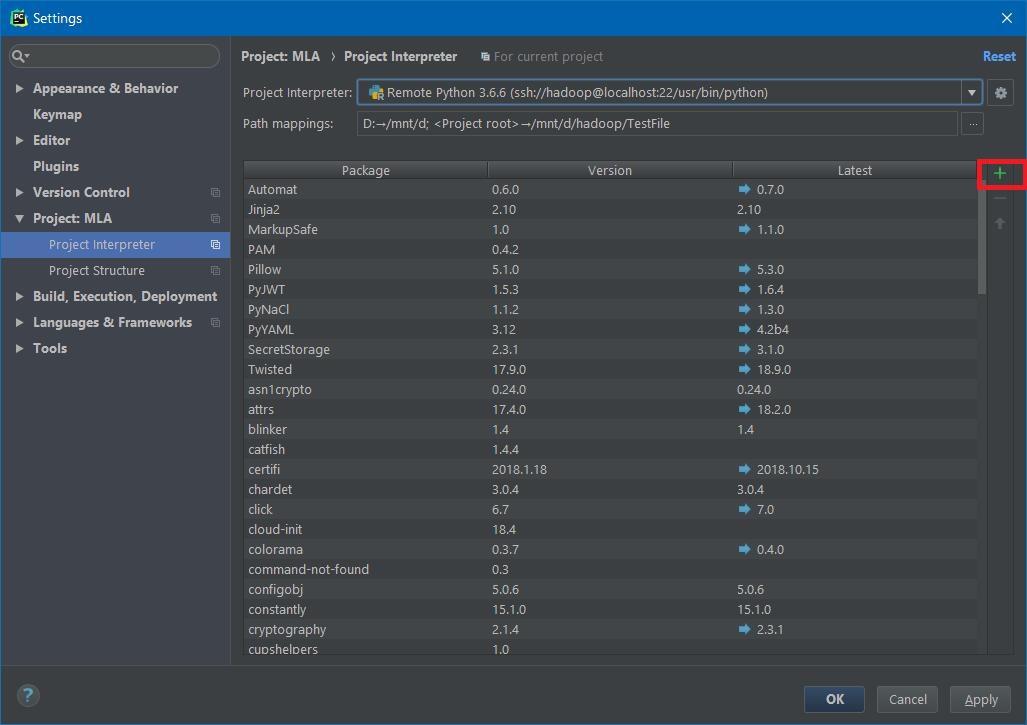Click upgrade arrow in Pillow row
Image resolution: width=1027 pixels, height=725 pixels.
[x=744, y=269]
